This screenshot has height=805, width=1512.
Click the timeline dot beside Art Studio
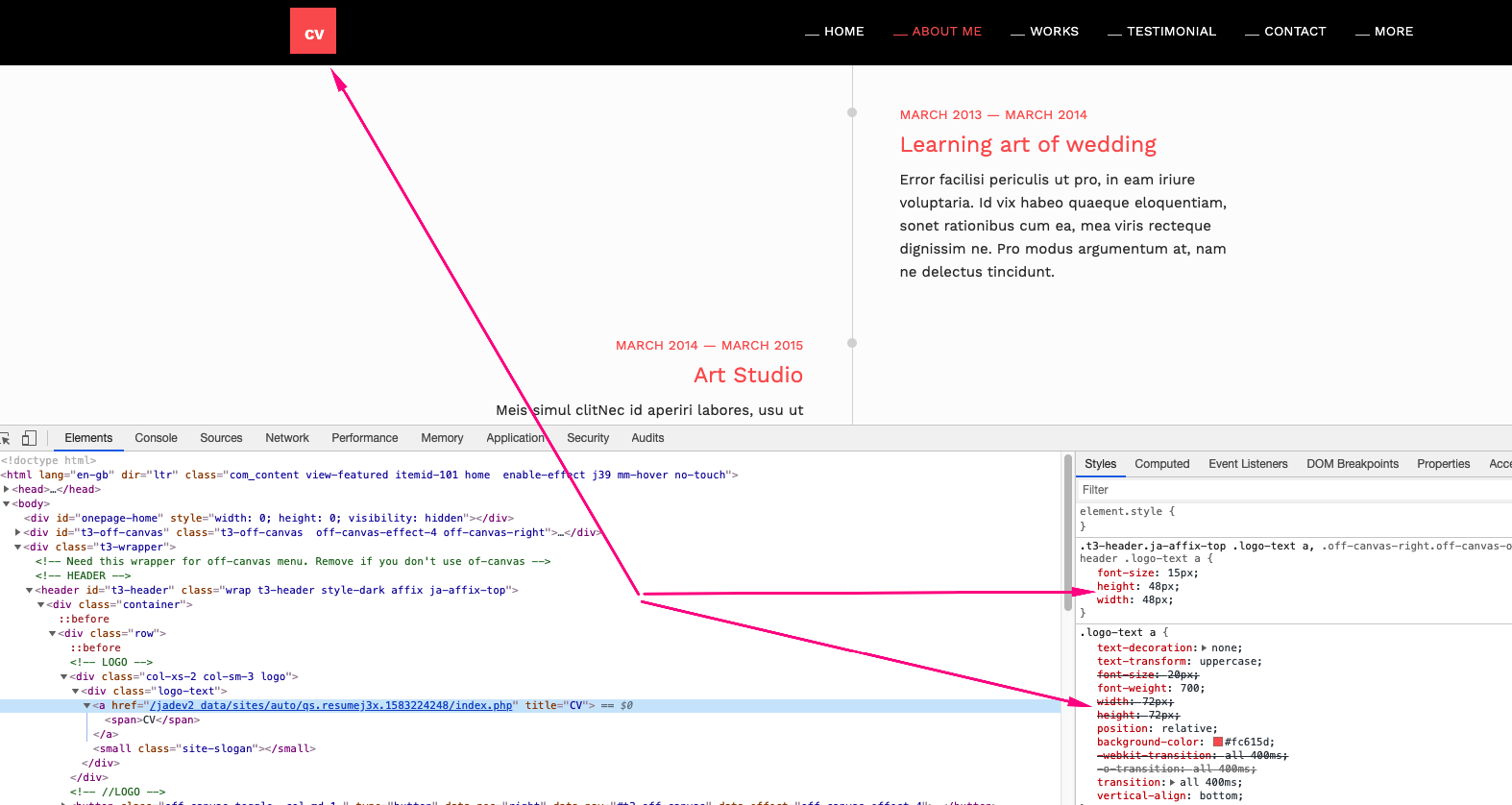852,343
